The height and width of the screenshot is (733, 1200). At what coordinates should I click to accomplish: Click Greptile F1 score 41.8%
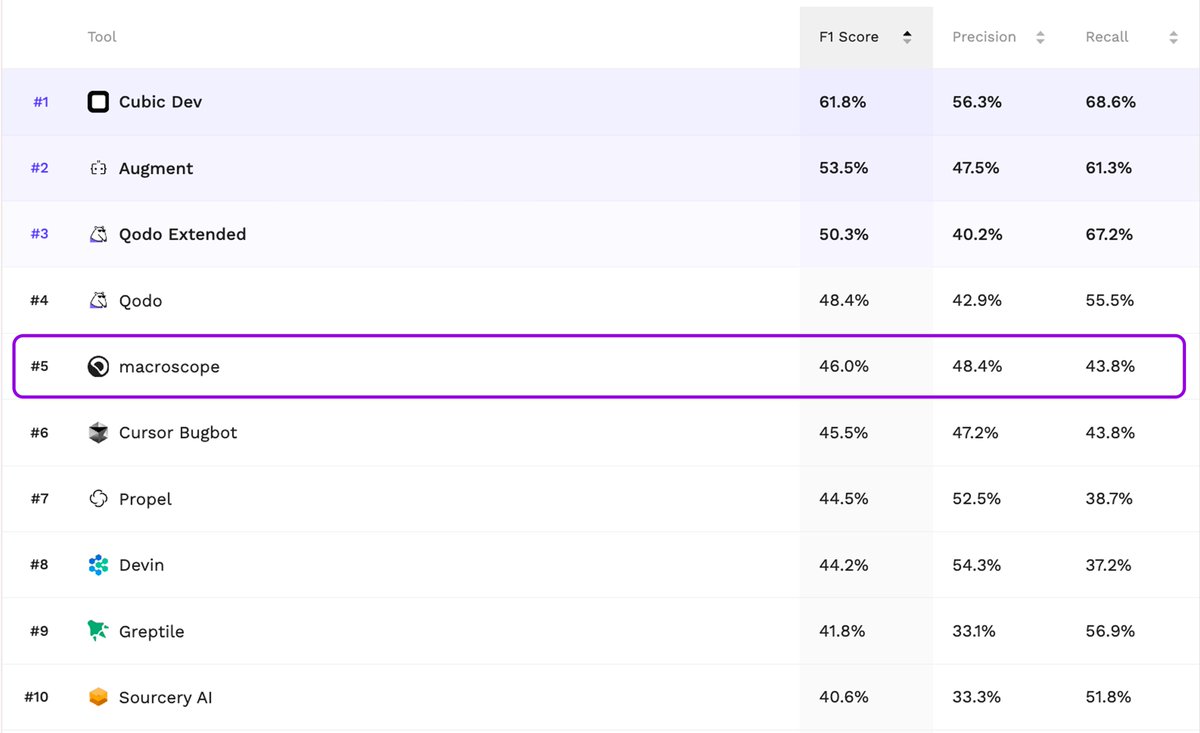point(842,631)
